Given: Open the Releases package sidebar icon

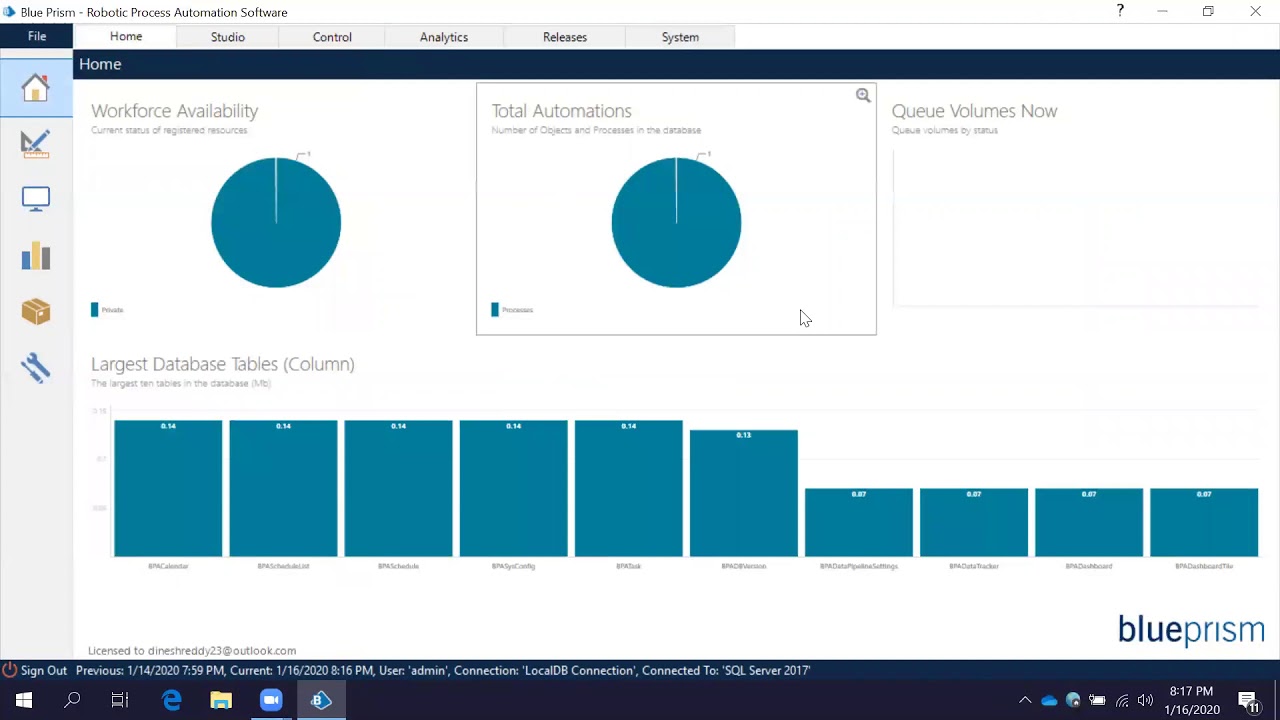Looking at the screenshot, I should [x=36, y=311].
